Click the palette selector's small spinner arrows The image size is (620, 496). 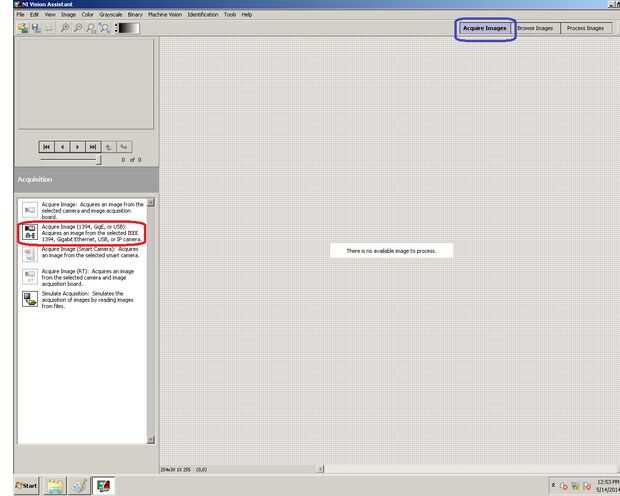[116, 28]
